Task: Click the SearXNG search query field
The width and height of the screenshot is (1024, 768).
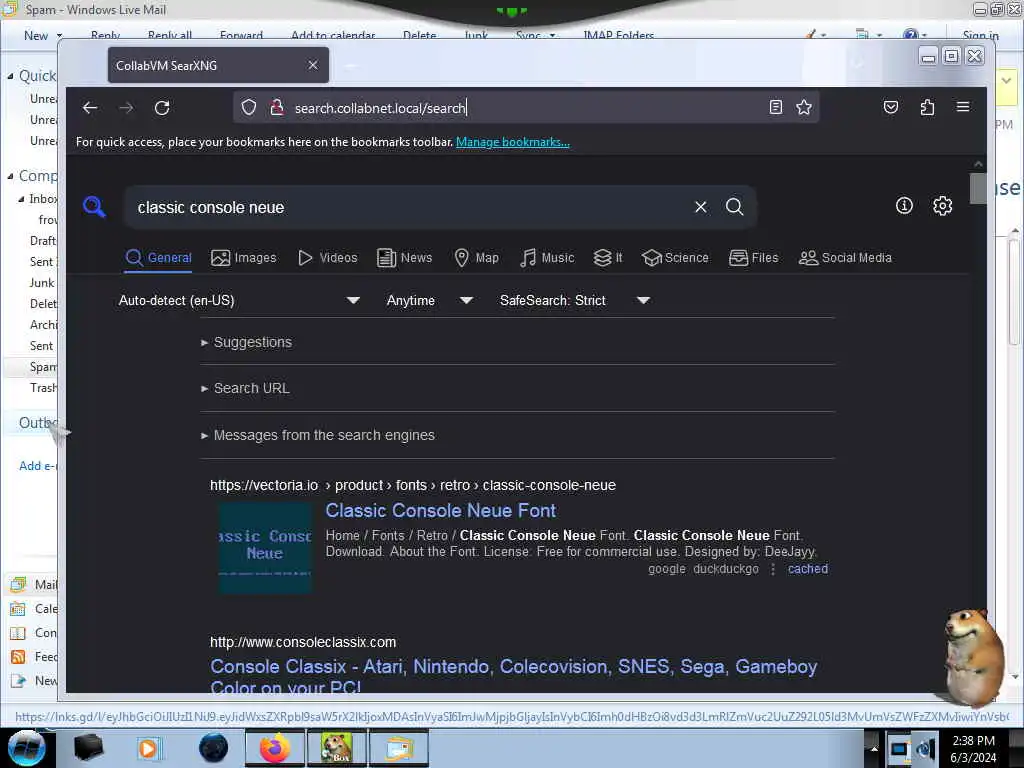Action: coord(411,207)
